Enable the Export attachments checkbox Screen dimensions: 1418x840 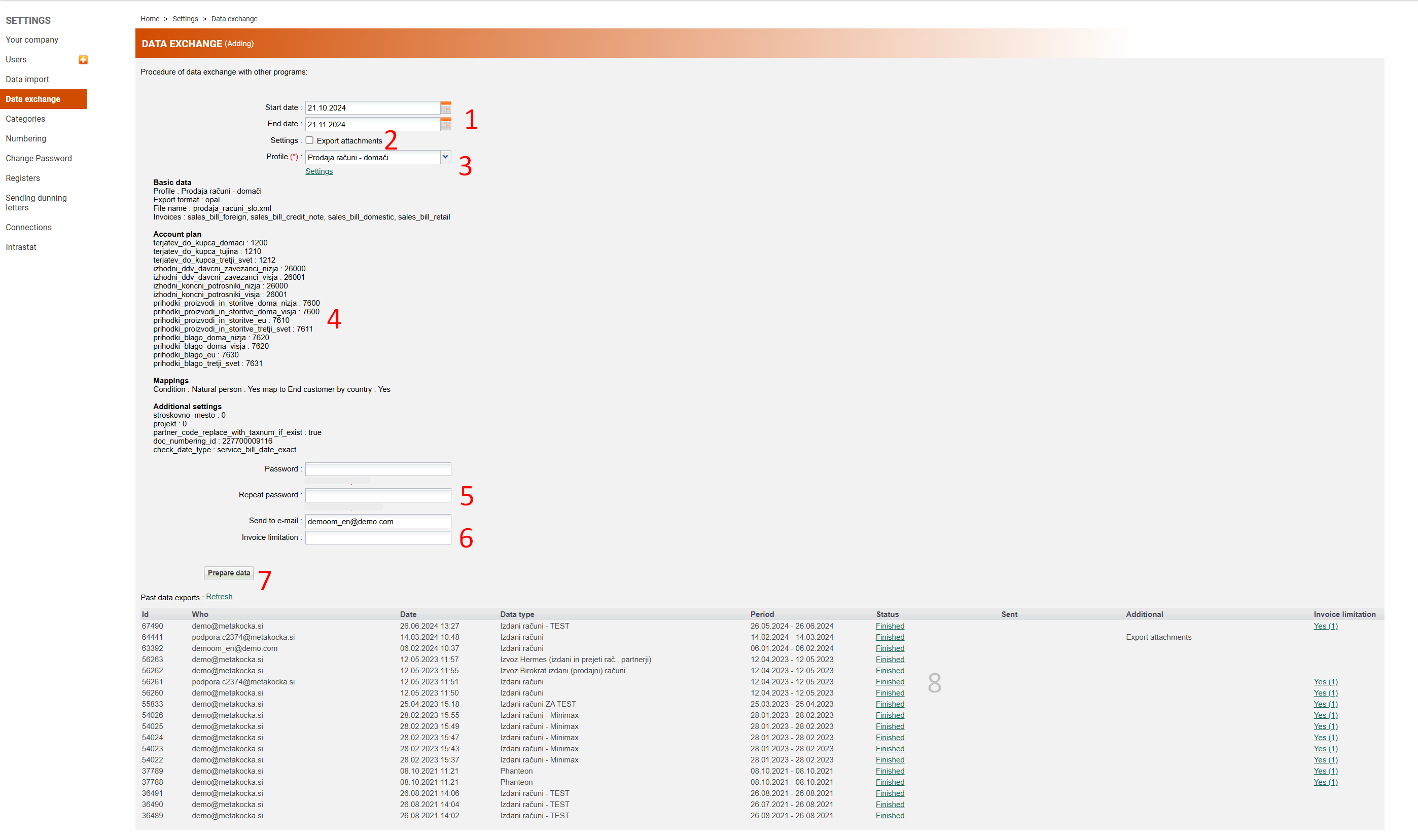point(310,140)
